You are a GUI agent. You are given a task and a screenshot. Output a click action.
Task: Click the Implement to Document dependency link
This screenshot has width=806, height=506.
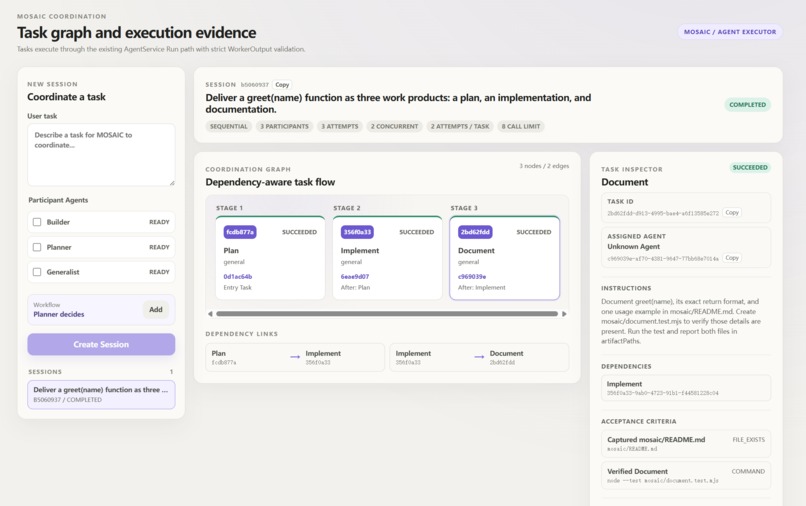point(479,357)
